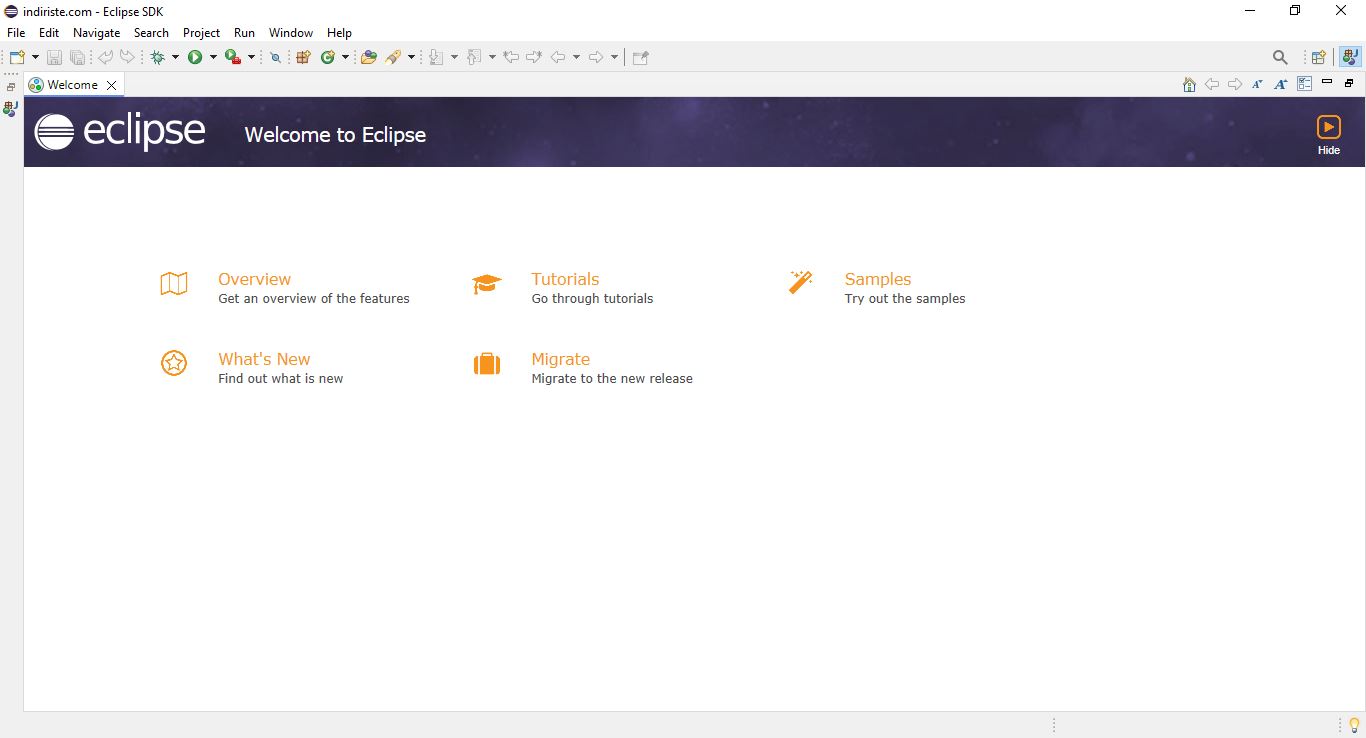Image resolution: width=1366 pixels, height=738 pixels.
Task: Open the Help menu
Action: coord(339,33)
